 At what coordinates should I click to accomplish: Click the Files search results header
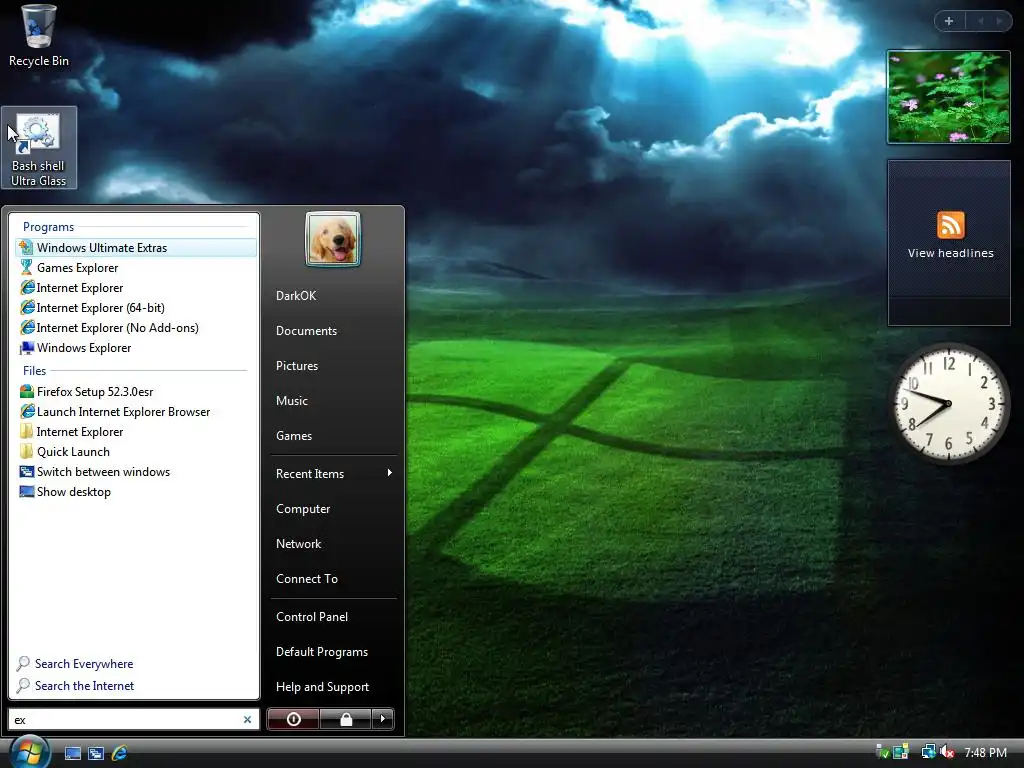pos(34,371)
